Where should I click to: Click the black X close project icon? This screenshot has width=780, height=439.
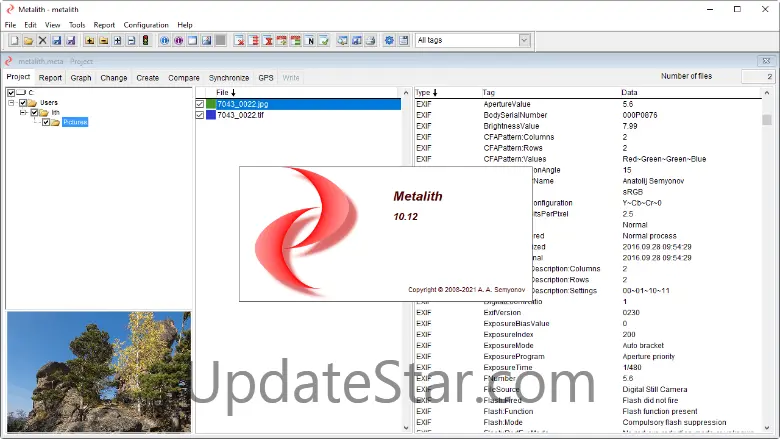42,40
